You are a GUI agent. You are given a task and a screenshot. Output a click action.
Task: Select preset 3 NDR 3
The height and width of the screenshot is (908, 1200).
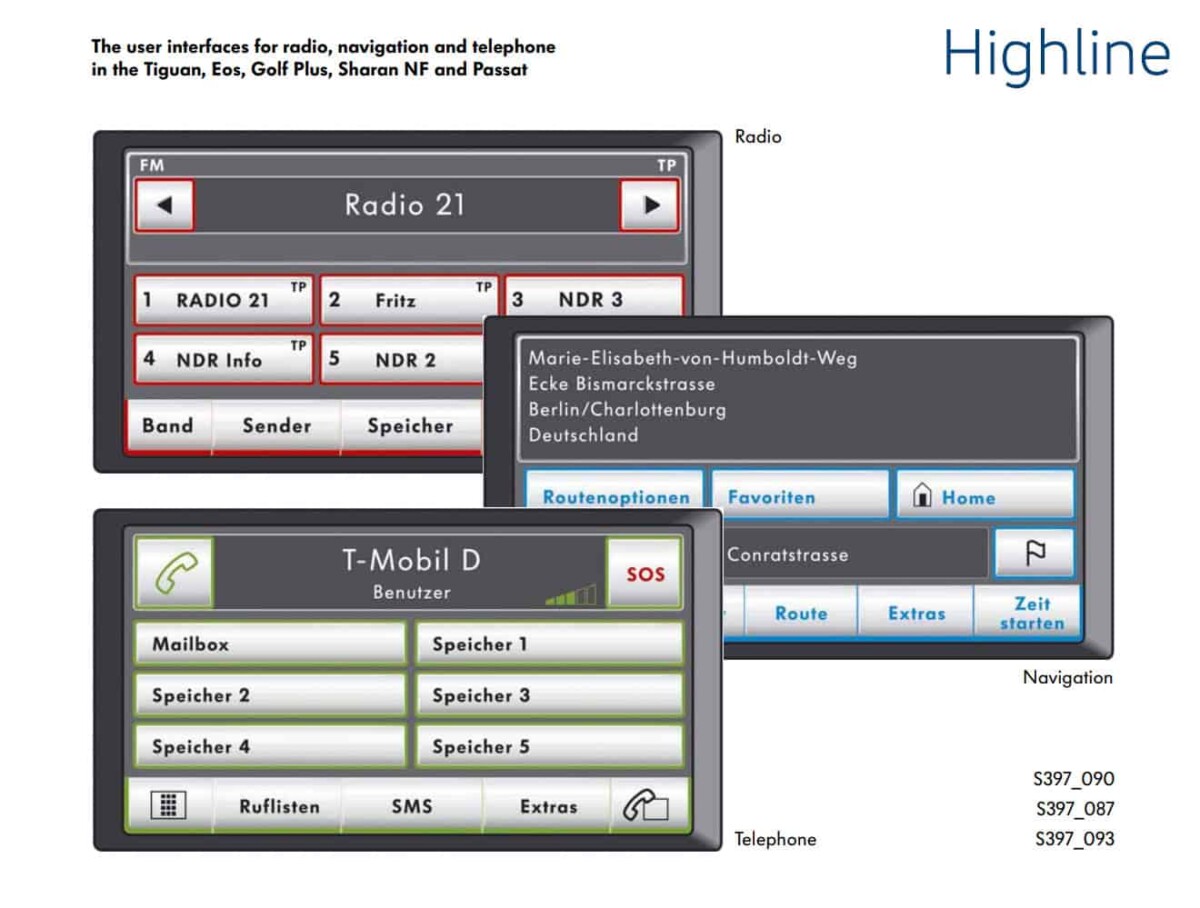(x=594, y=298)
